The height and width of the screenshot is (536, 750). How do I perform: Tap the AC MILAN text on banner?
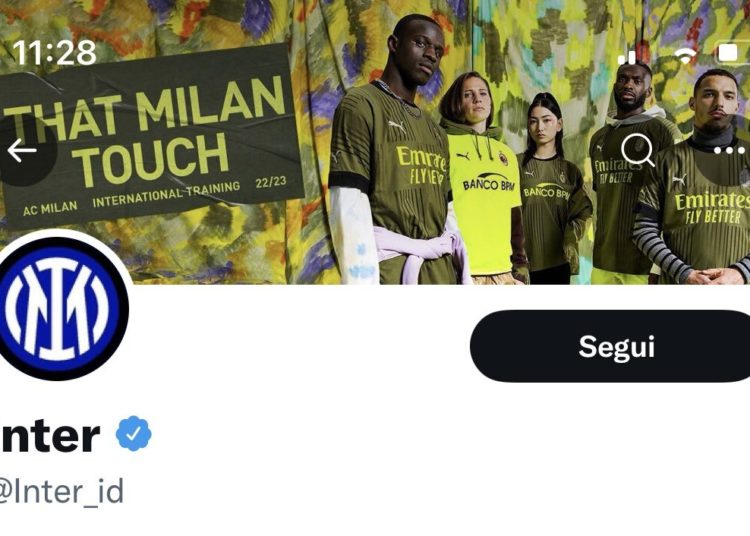[x=50, y=208]
